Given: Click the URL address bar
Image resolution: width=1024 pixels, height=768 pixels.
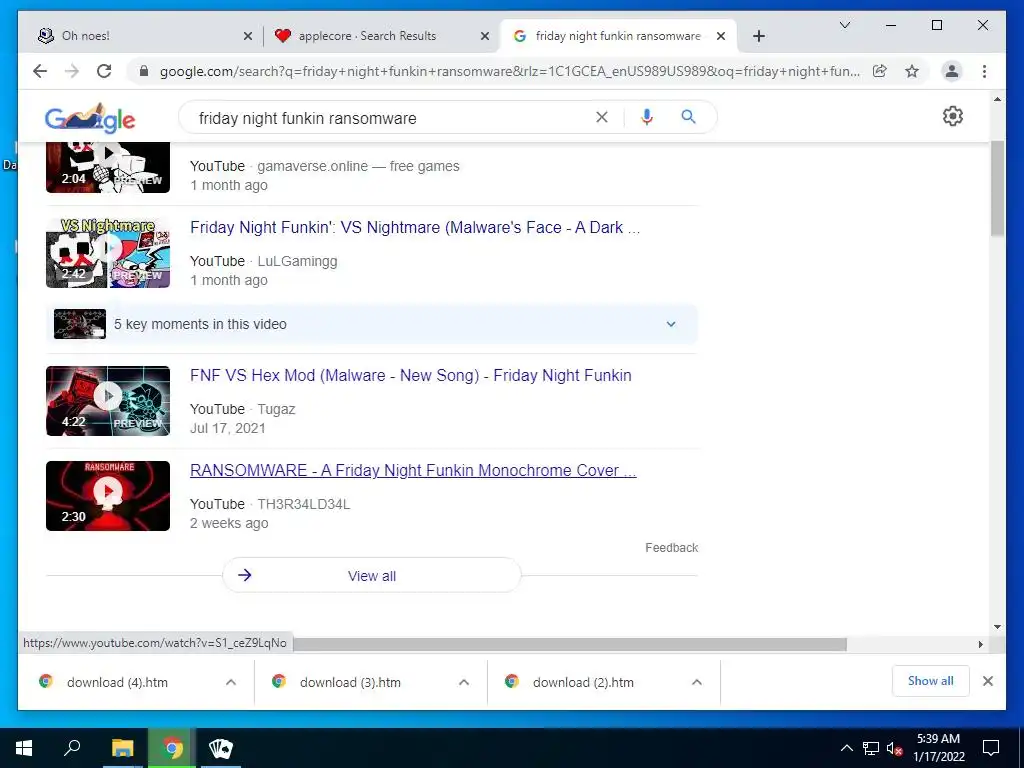Looking at the screenshot, I should (x=509, y=71).
